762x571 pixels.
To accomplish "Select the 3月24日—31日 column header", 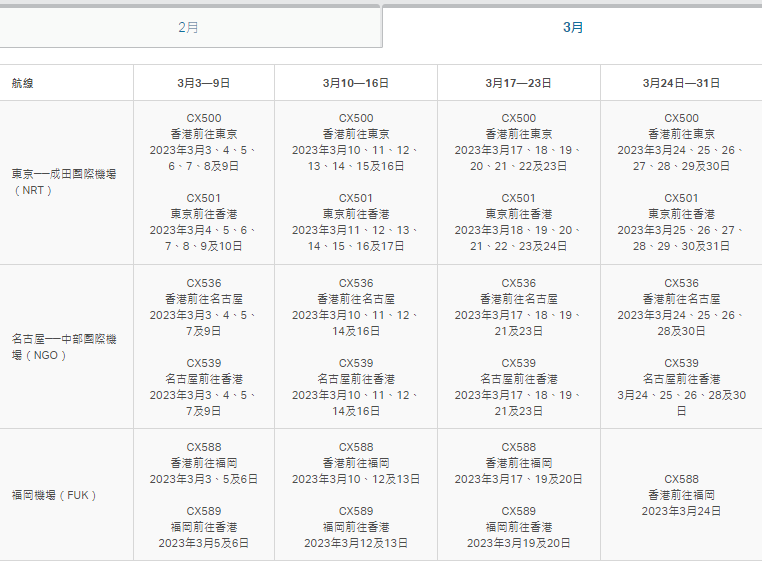I will click(x=681, y=83).
